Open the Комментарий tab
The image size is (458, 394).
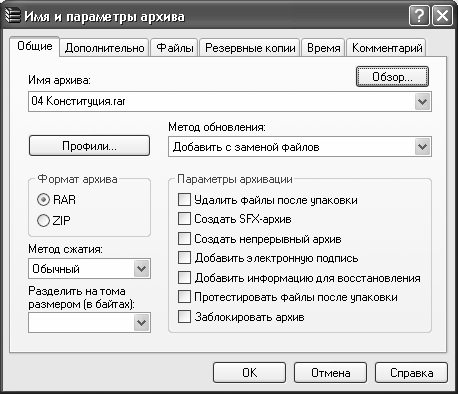(387, 48)
